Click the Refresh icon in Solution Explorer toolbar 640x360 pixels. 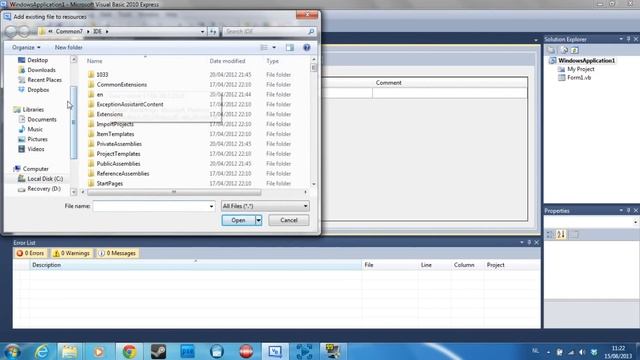(x=575, y=50)
